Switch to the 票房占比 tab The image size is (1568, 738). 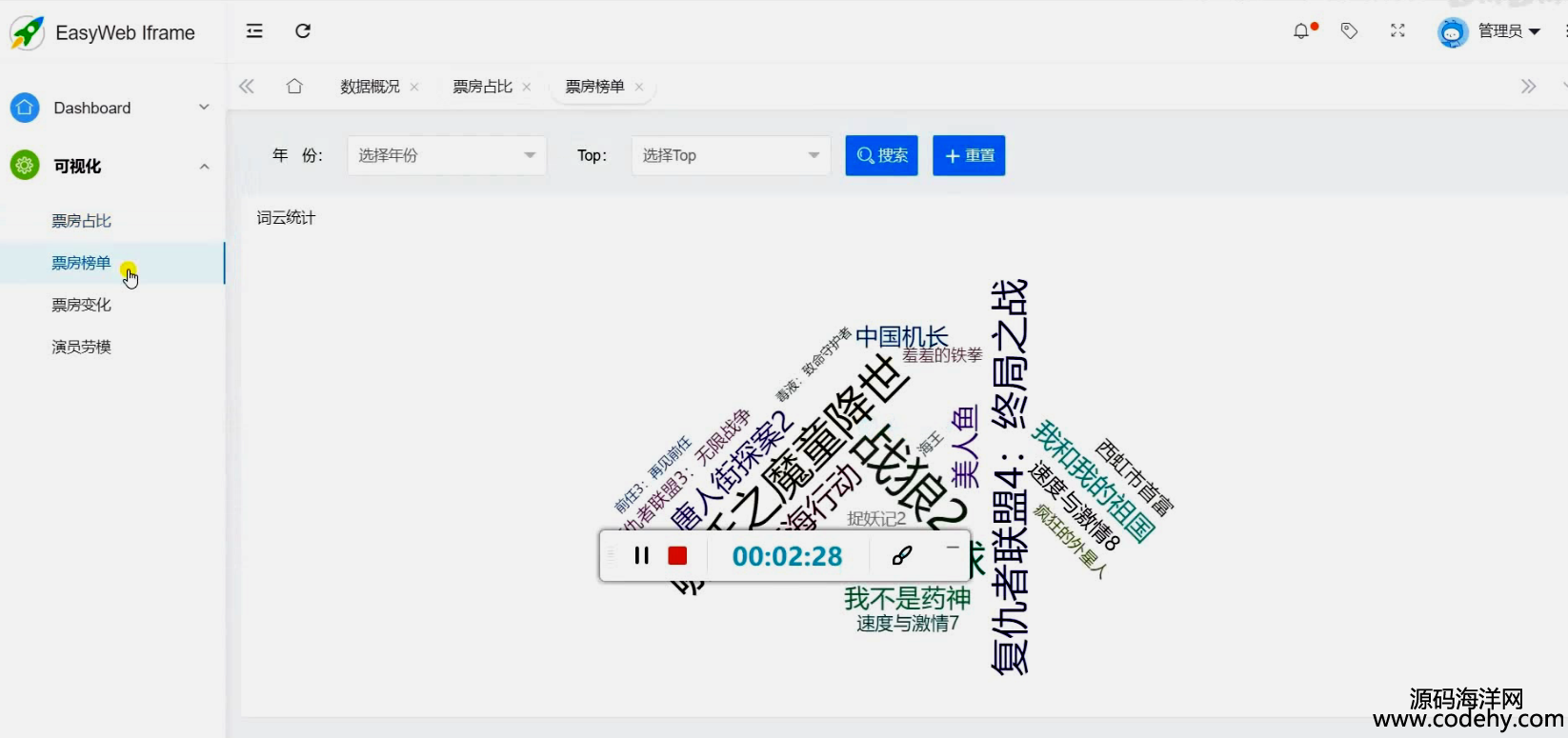coord(482,87)
